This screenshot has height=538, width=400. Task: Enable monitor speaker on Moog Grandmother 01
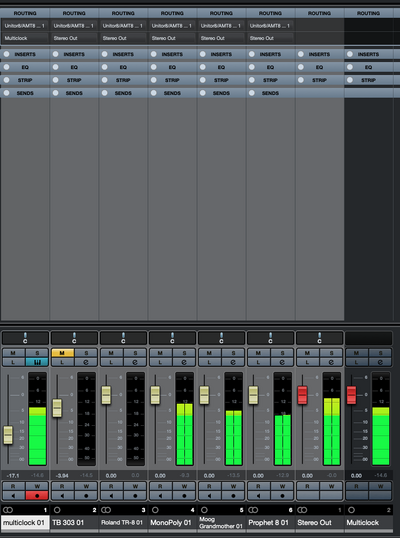pos(209,495)
